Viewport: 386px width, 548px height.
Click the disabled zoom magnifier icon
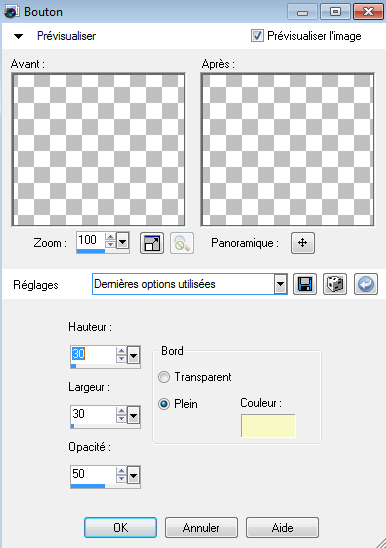pyautogui.click(x=182, y=243)
